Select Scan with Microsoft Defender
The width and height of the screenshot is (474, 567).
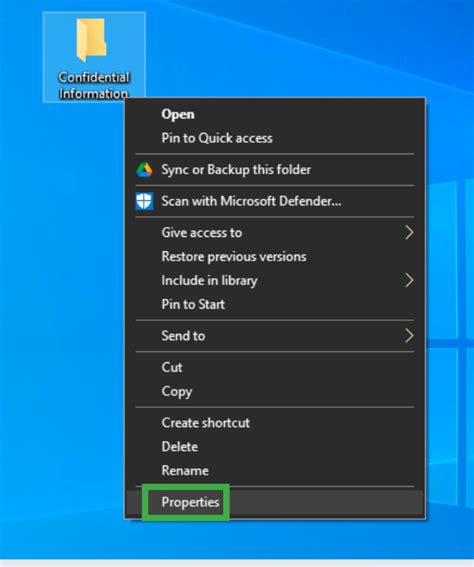coord(275,201)
